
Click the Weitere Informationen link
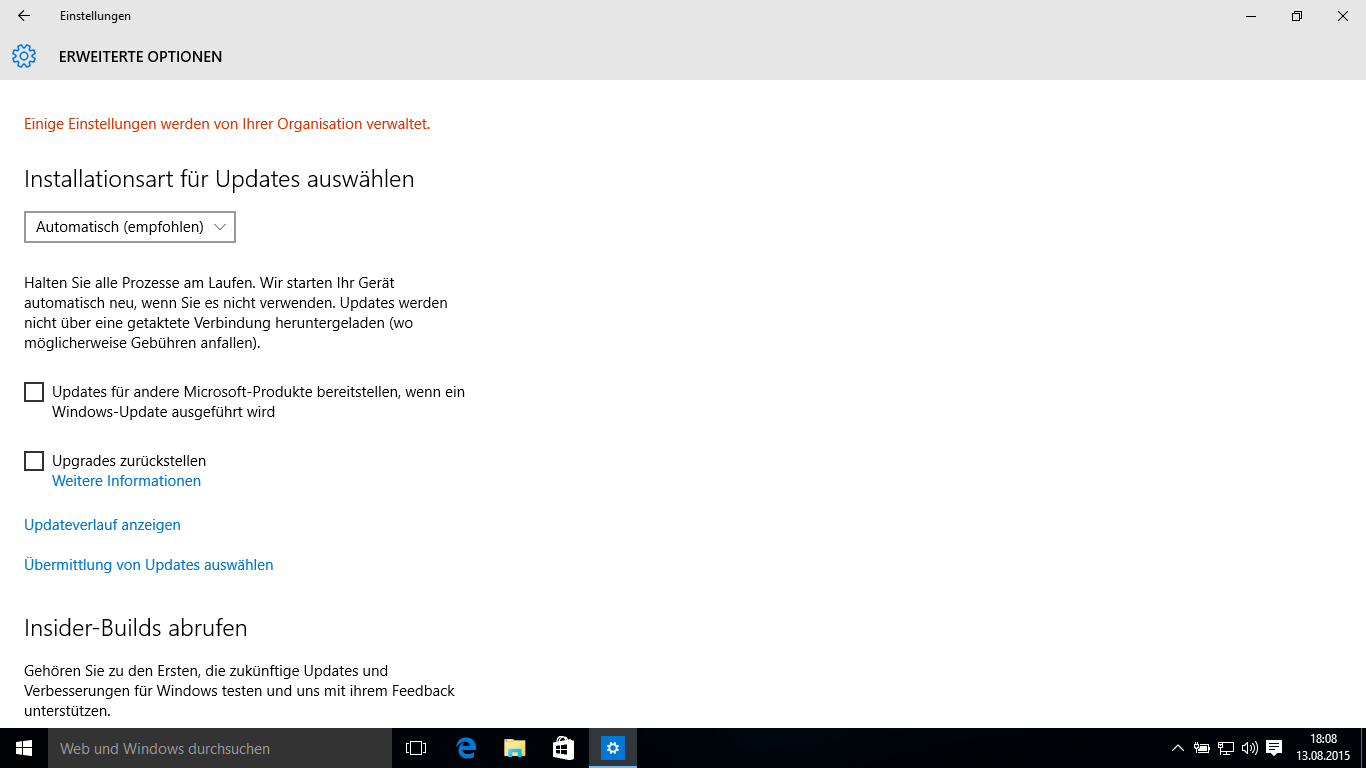tap(126, 481)
